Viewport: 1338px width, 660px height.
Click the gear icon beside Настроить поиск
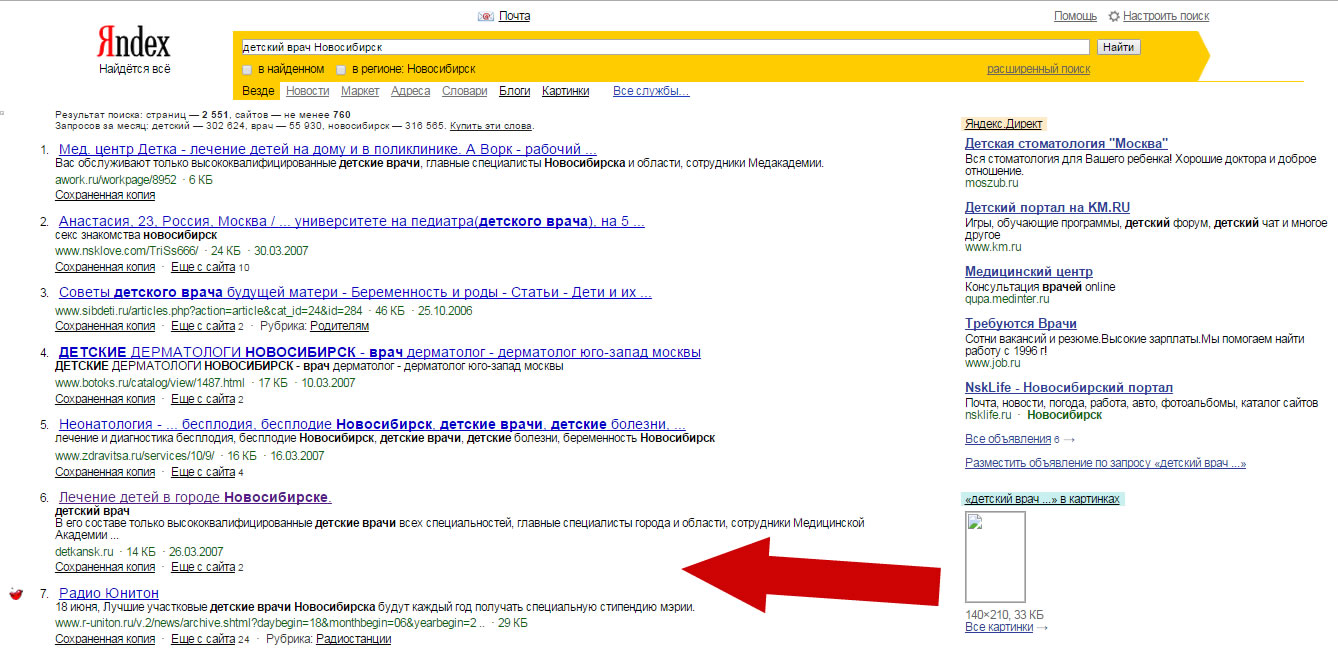(x=1114, y=16)
